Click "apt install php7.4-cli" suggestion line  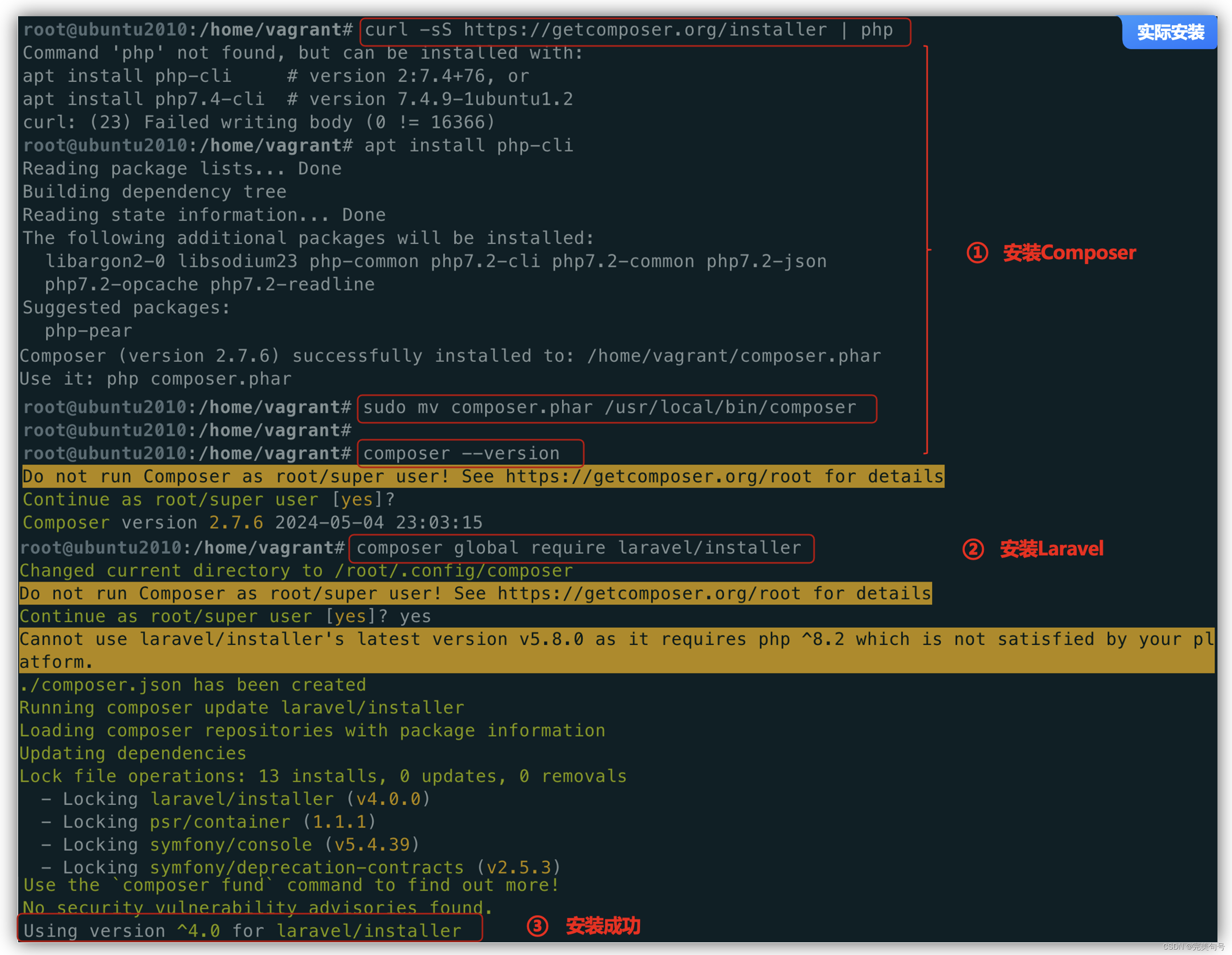(x=298, y=99)
